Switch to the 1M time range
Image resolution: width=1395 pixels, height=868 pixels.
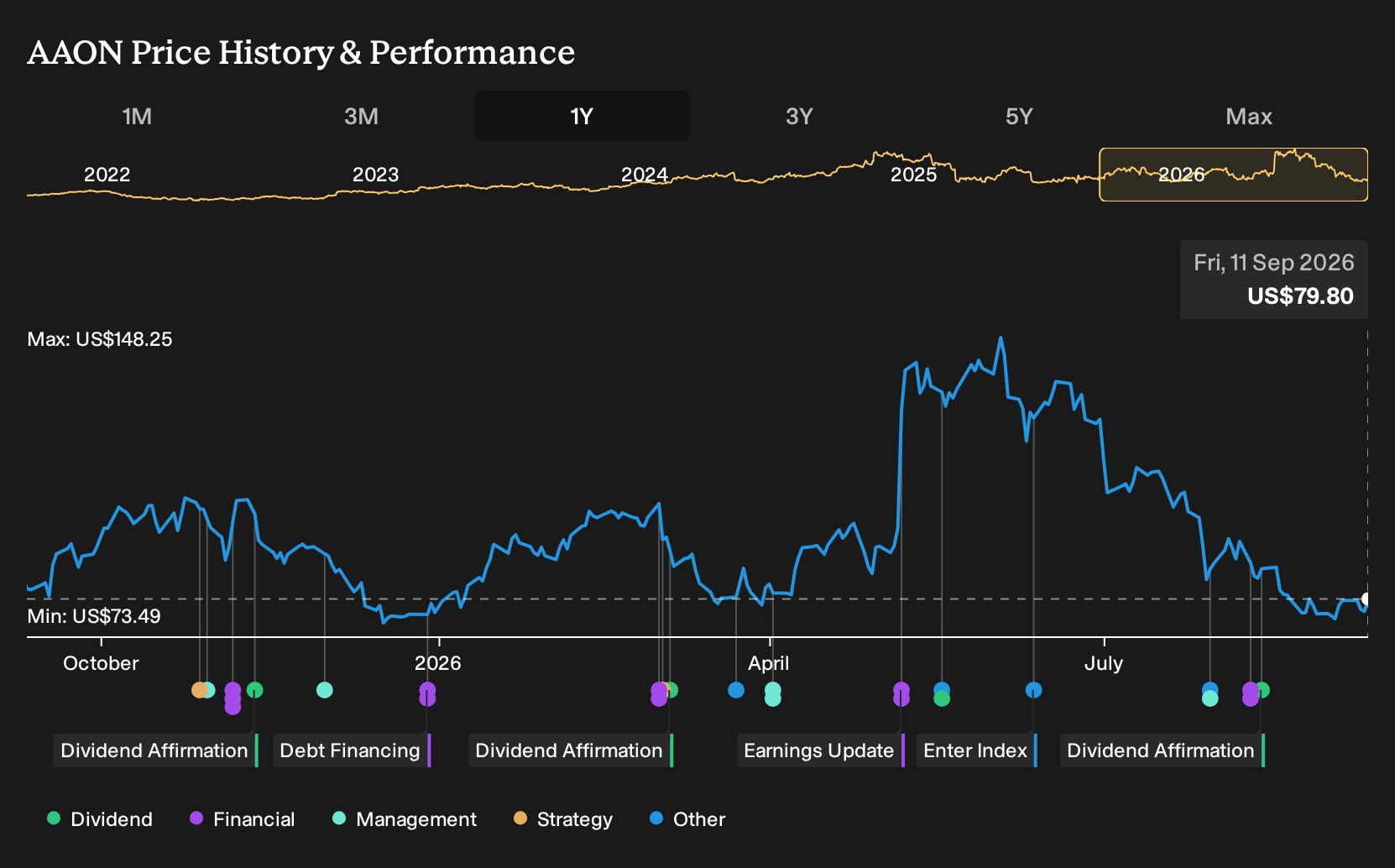(137, 116)
